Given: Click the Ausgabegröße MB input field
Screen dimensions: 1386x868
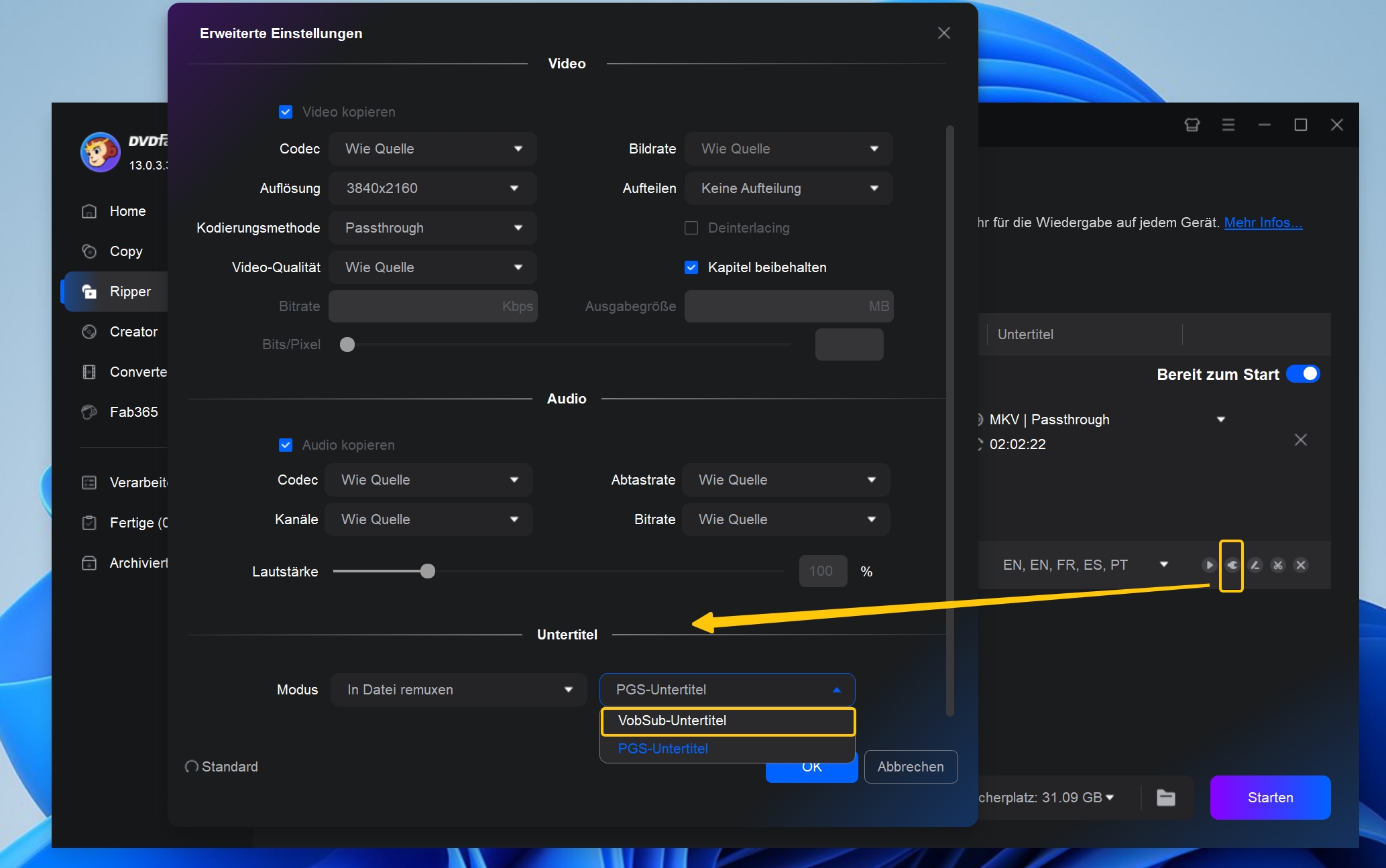Looking at the screenshot, I should (789, 306).
